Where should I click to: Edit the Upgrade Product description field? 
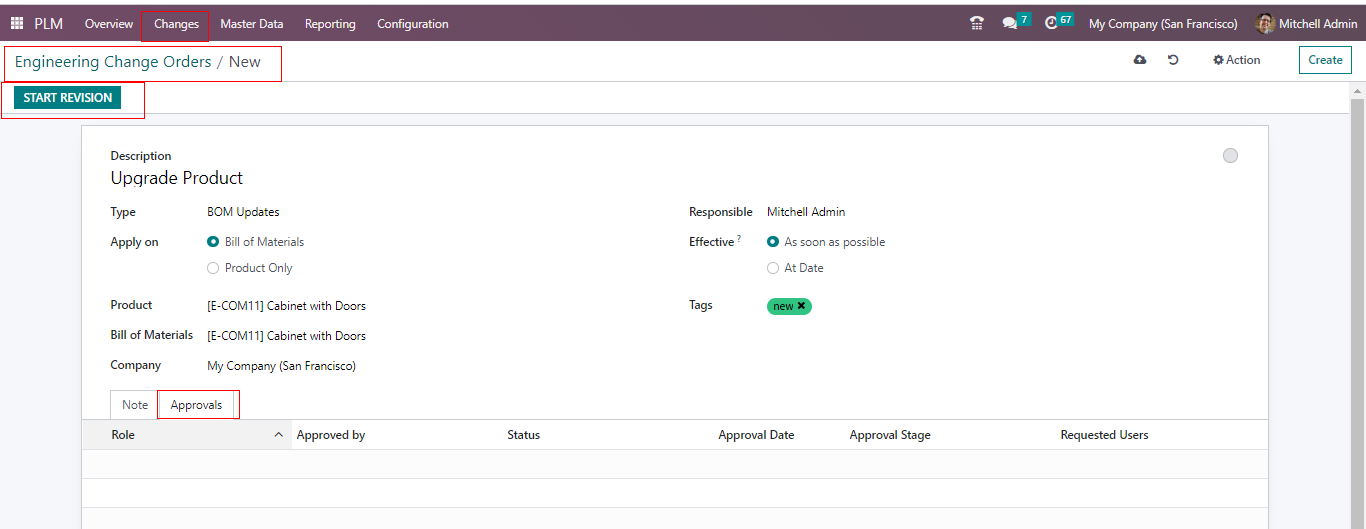[x=177, y=178]
